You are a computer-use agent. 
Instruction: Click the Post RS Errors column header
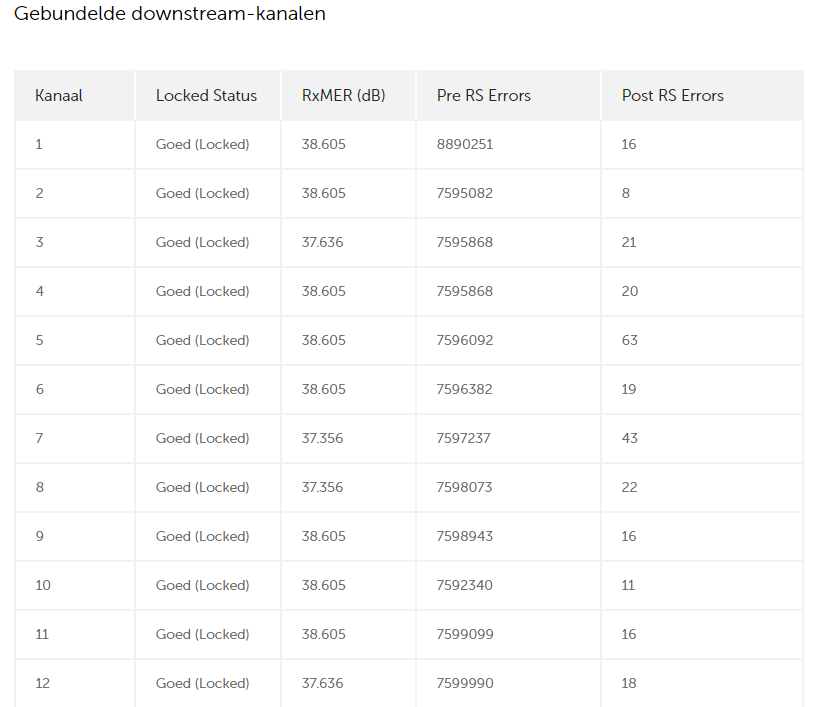point(673,96)
